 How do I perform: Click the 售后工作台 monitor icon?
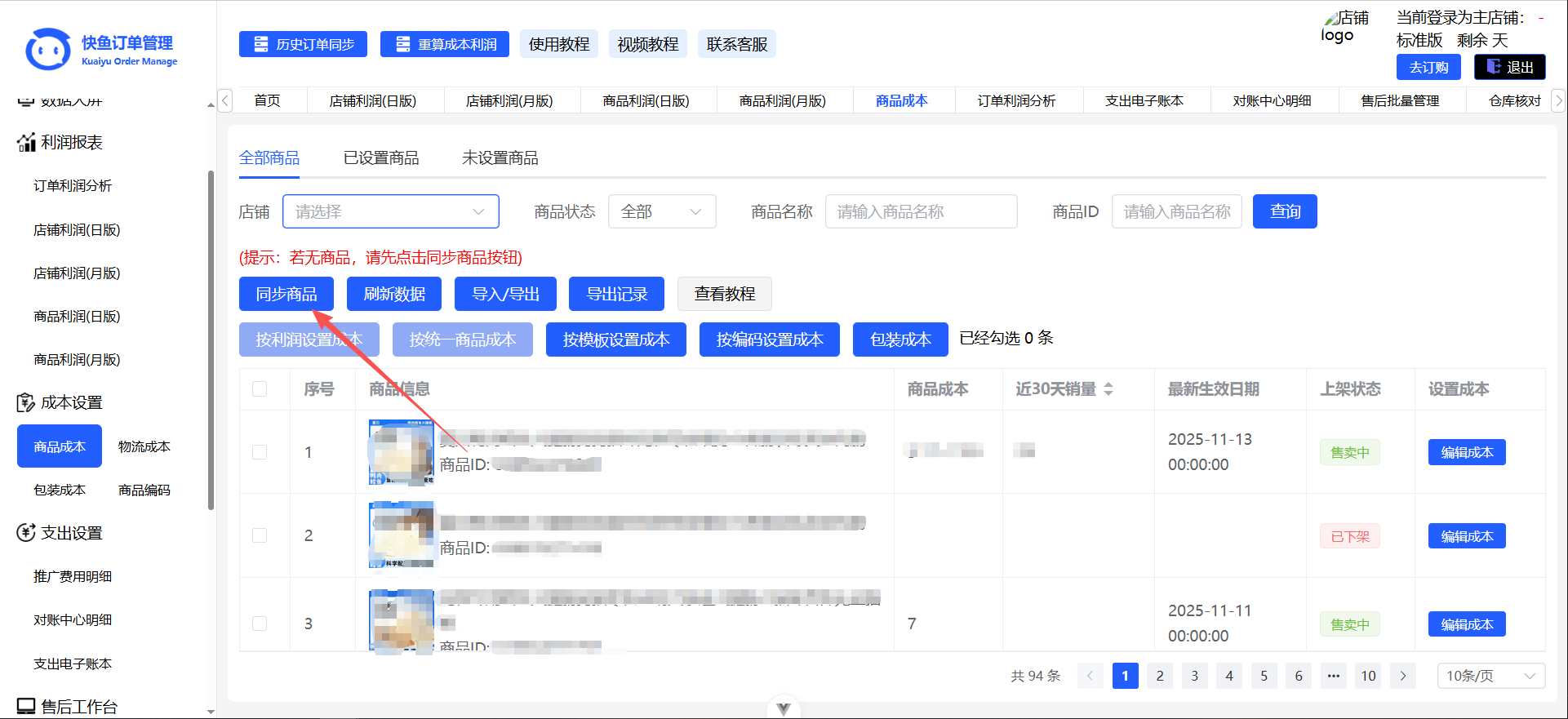[26, 706]
